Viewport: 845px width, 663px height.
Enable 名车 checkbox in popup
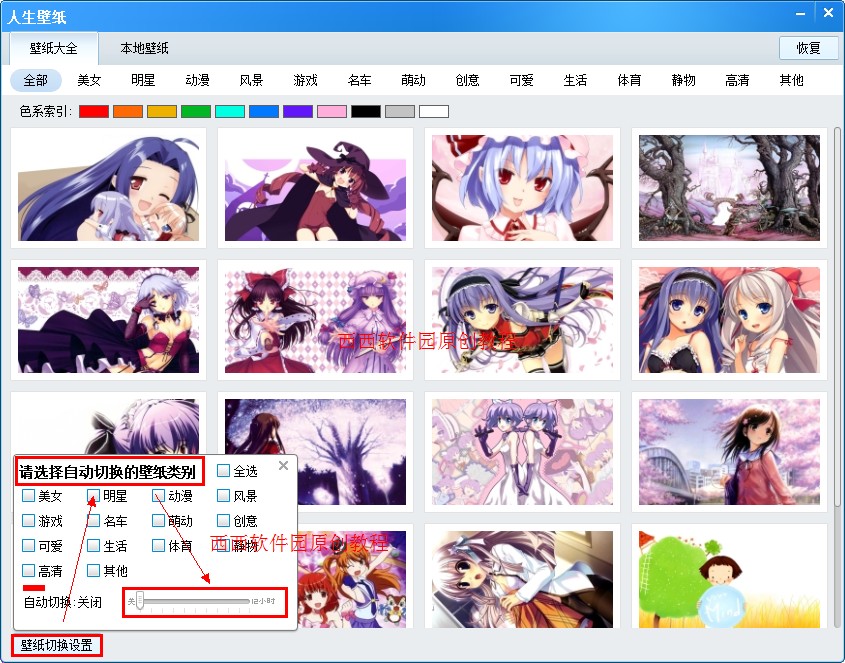tap(94, 520)
